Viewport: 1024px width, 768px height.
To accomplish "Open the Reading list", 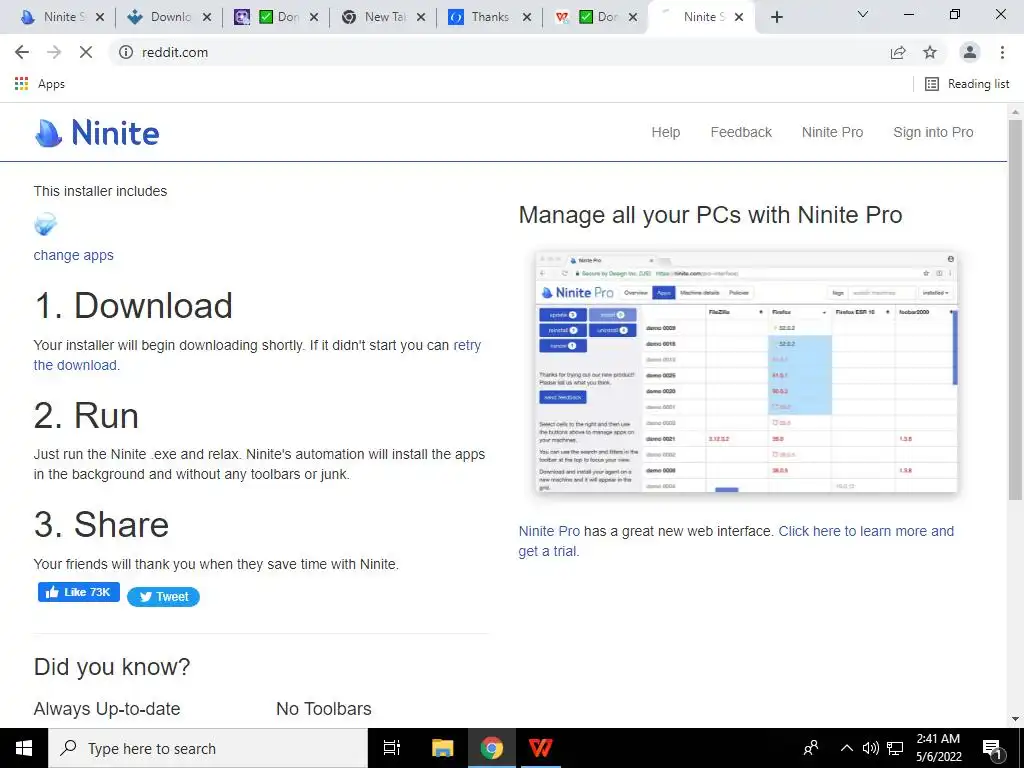I will (x=967, y=84).
